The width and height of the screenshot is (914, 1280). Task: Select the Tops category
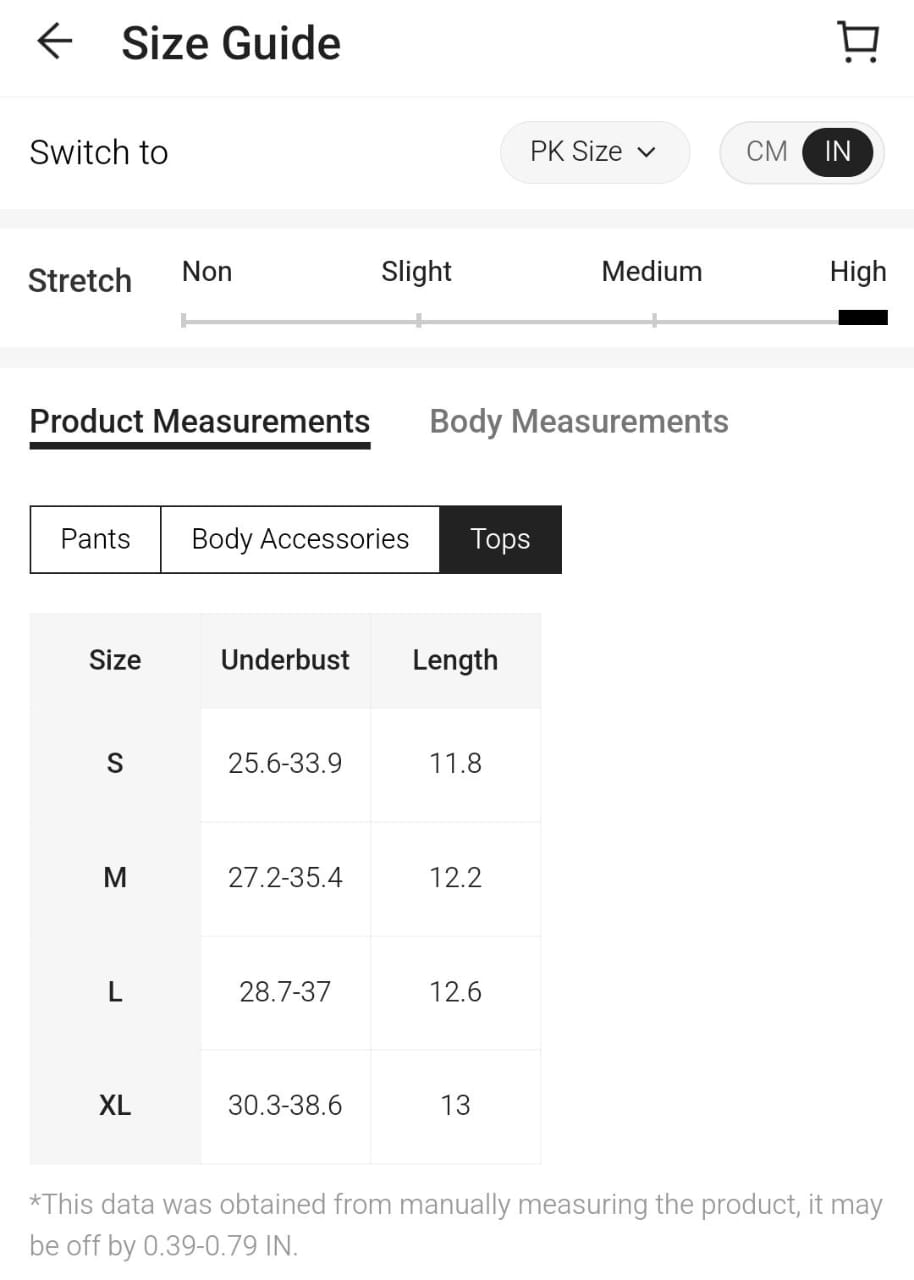[500, 539]
